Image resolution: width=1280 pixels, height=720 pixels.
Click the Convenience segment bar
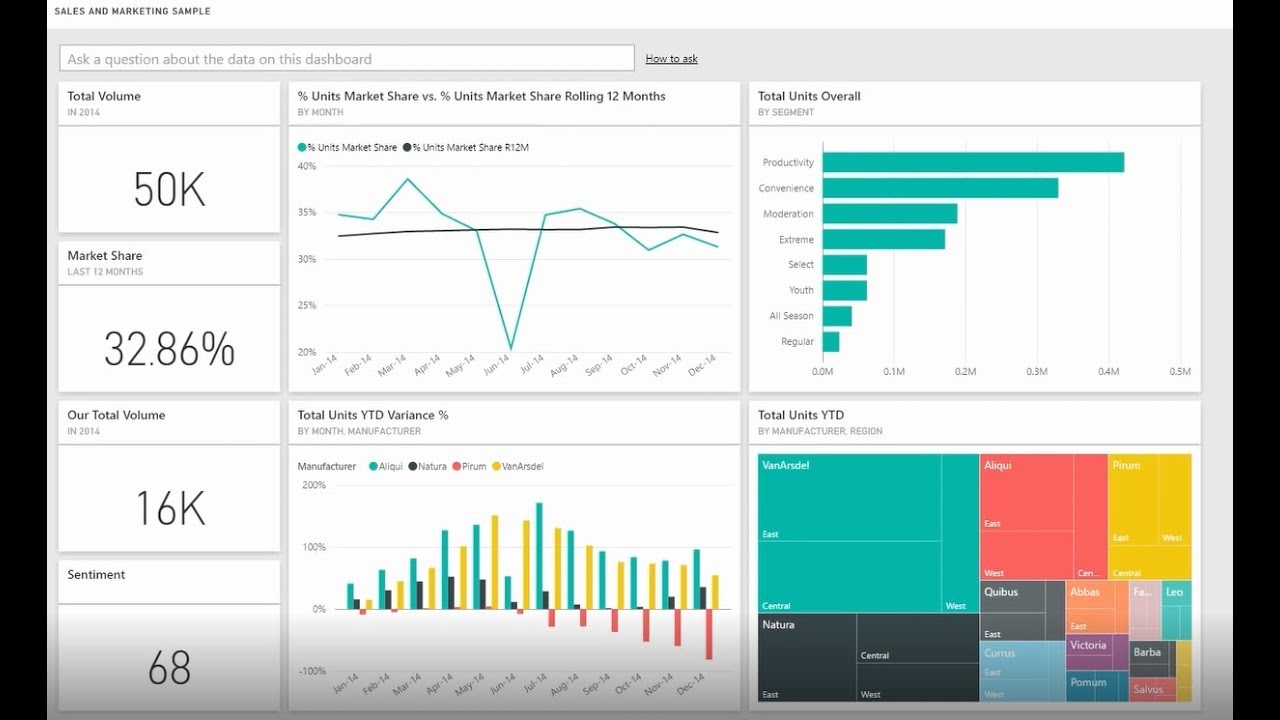940,188
